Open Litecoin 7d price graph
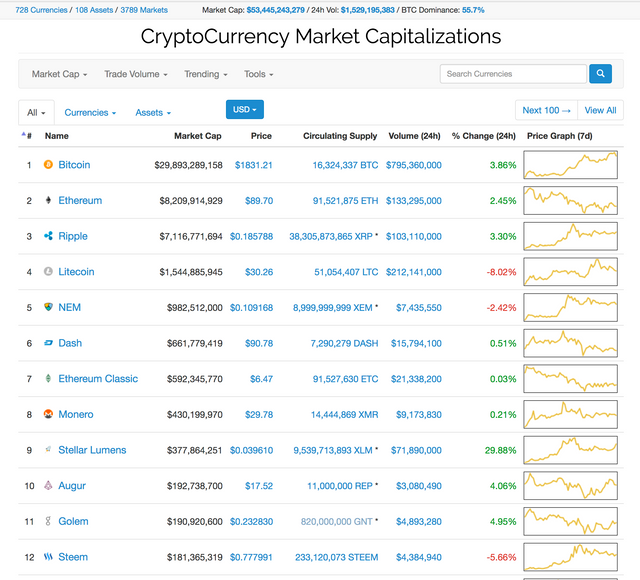This screenshot has height=580, width=640. pyautogui.click(x=570, y=271)
